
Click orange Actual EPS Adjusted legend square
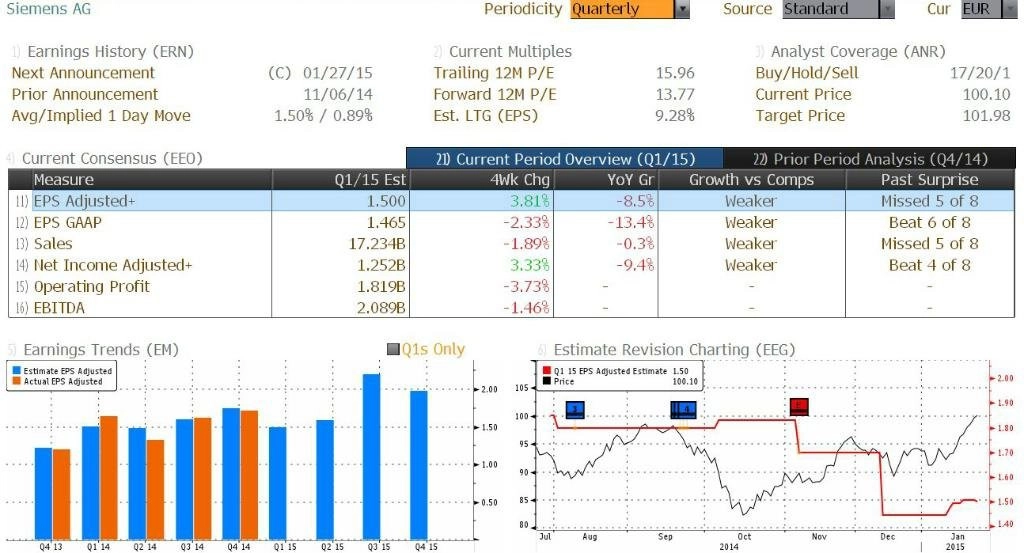click(x=16, y=381)
